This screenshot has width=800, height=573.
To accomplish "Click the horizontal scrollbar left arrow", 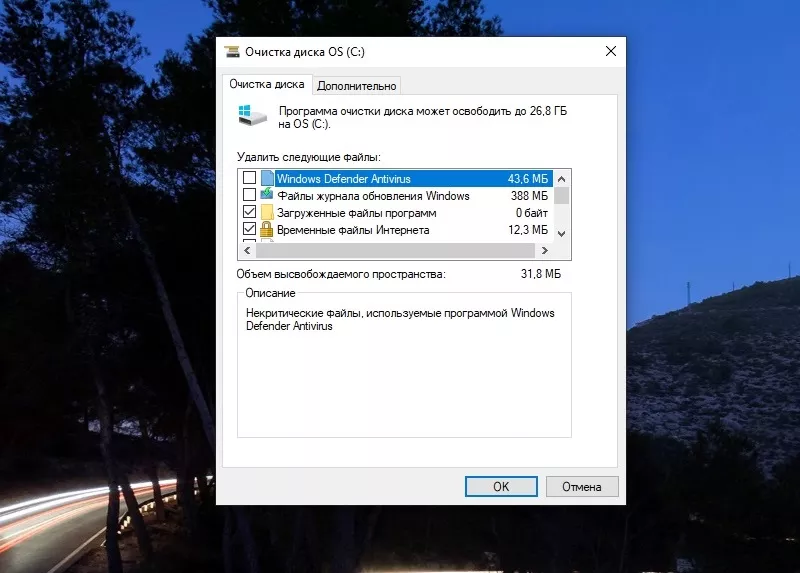I will click(x=247, y=251).
